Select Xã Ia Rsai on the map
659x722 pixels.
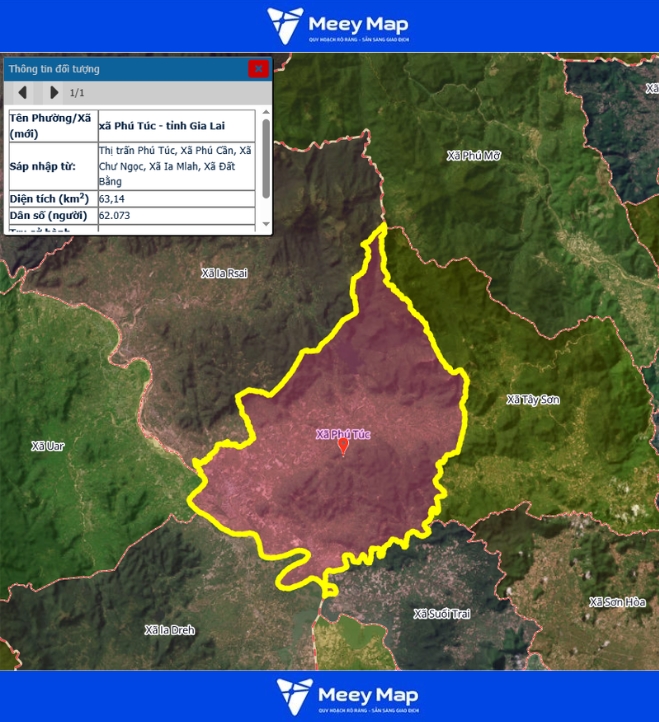point(223,272)
